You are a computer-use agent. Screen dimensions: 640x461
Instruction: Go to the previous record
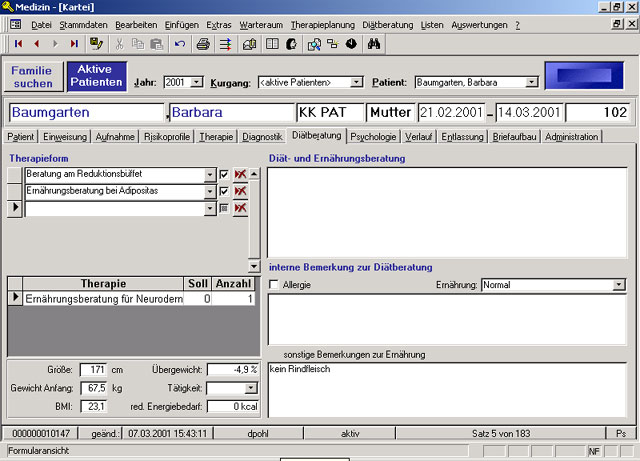coord(37,44)
